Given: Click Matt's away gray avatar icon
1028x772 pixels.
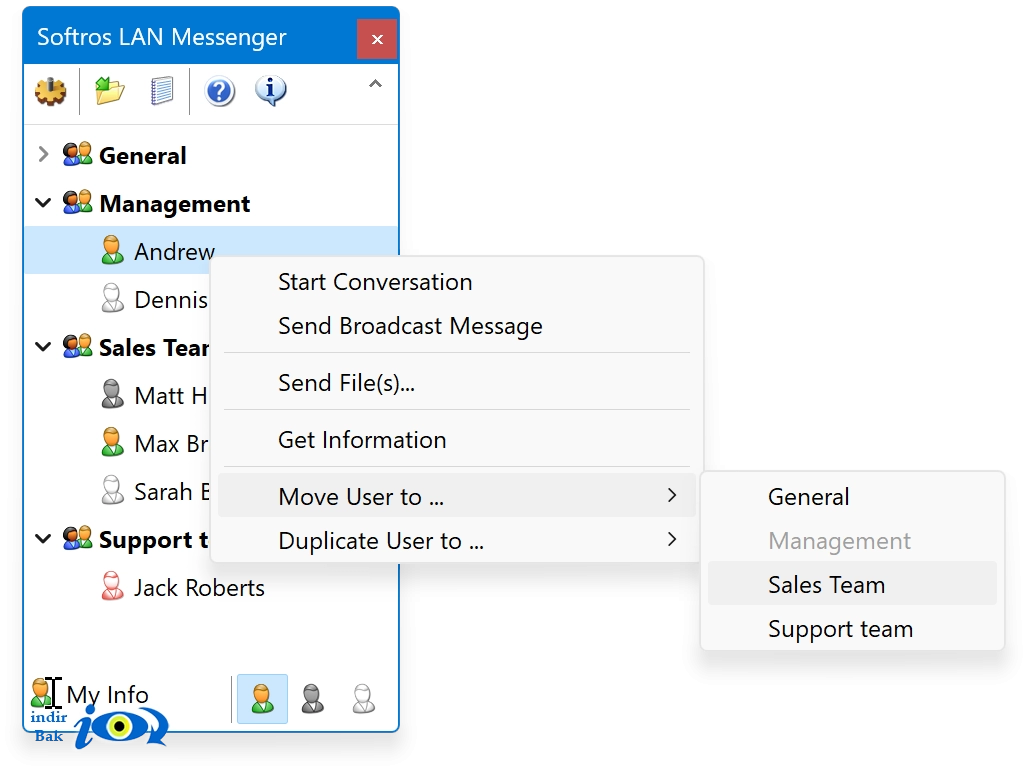Looking at the screenshot, I should tap(113, 394).
